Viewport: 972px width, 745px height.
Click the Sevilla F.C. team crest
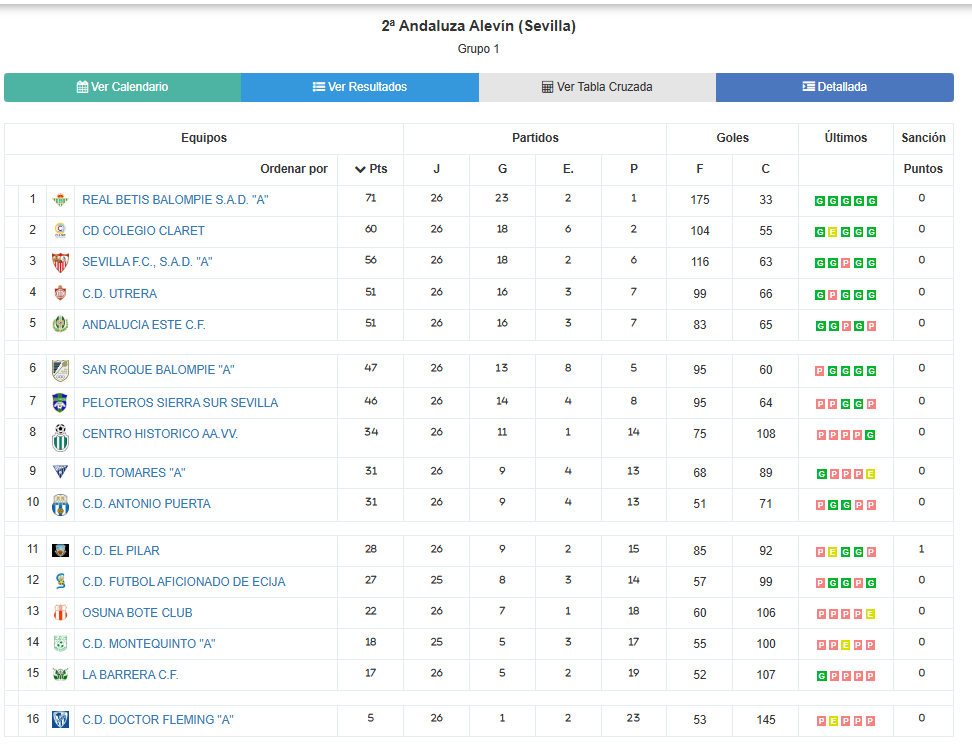[x=60, y=262]
